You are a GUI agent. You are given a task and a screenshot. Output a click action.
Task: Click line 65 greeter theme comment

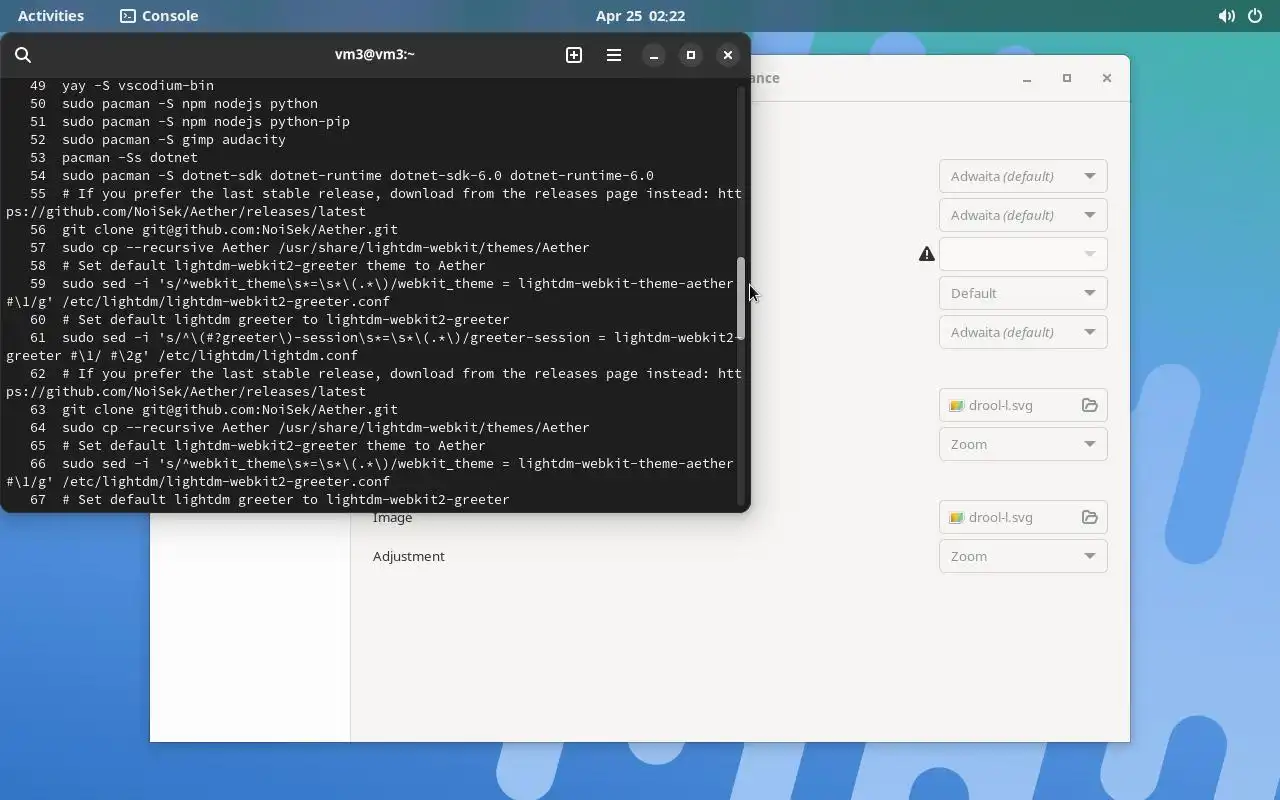pos(274,446)
